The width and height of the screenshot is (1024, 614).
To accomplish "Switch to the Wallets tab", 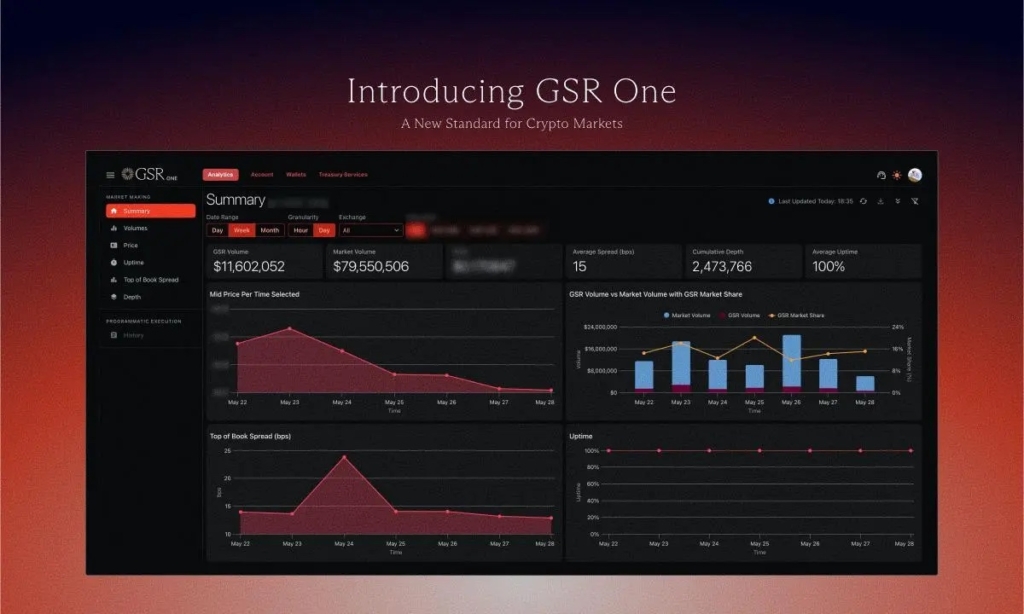I will [295, 174].
